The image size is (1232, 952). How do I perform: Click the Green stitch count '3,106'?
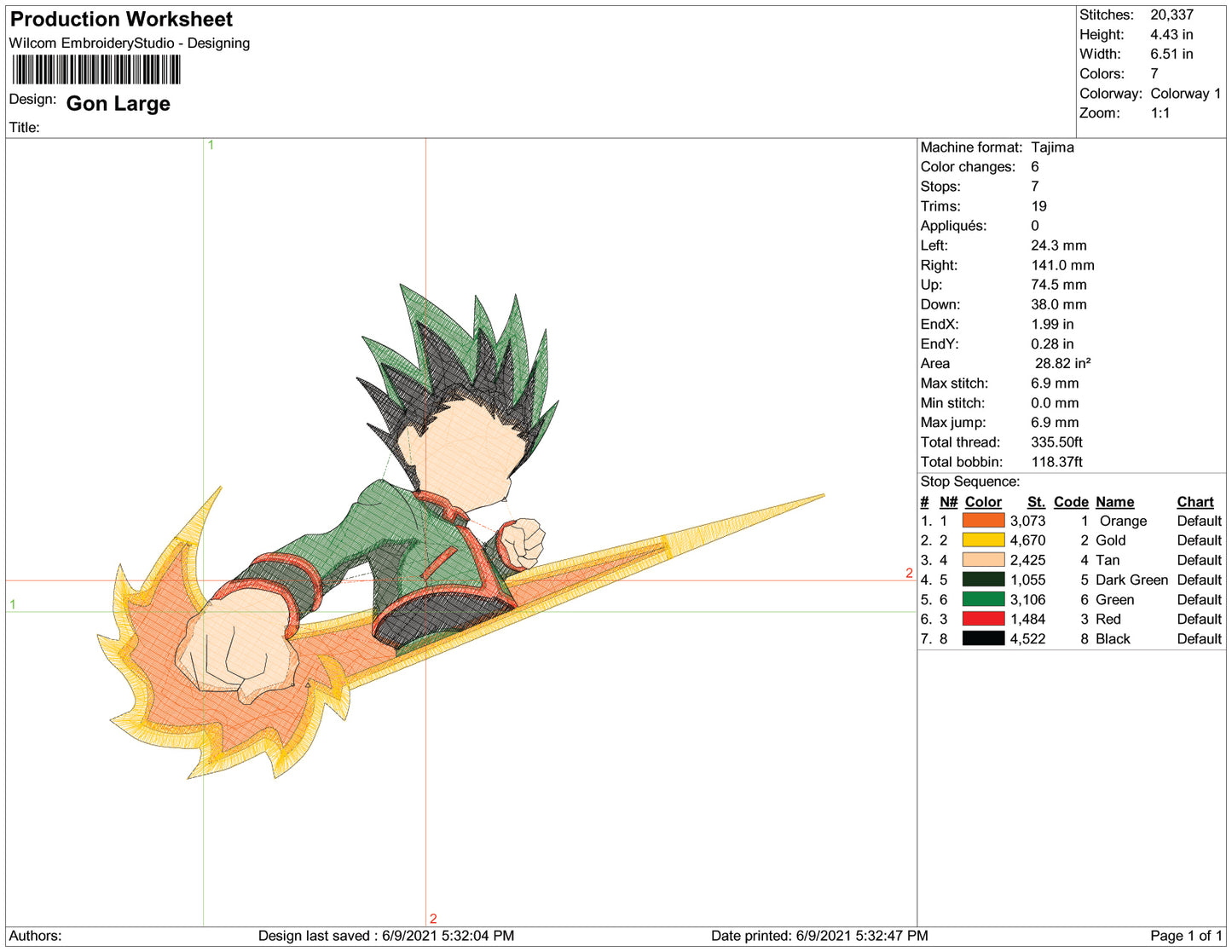click(x=1027, y=599)
